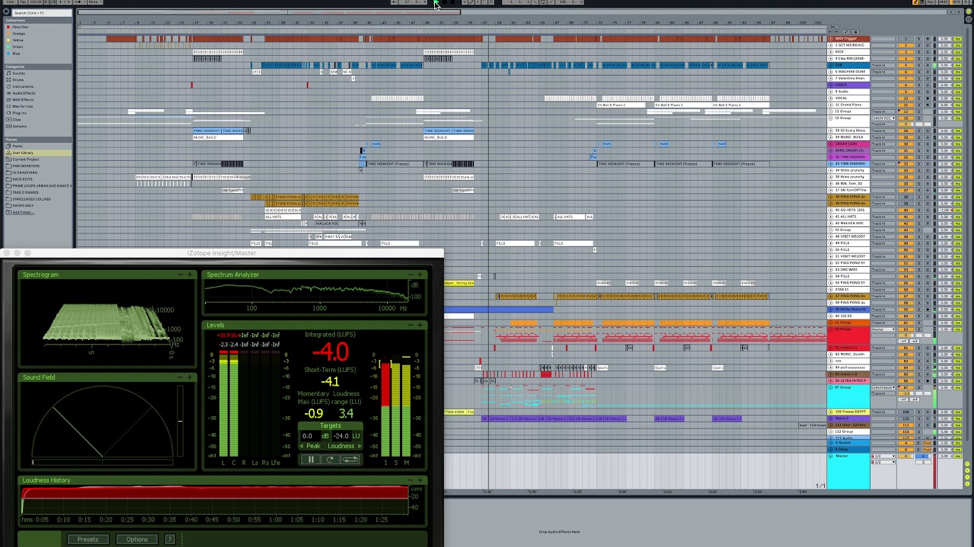Screen dimensions: 974x547
Task: Arm the VOCAL track for recording
Action: (927, 98)
